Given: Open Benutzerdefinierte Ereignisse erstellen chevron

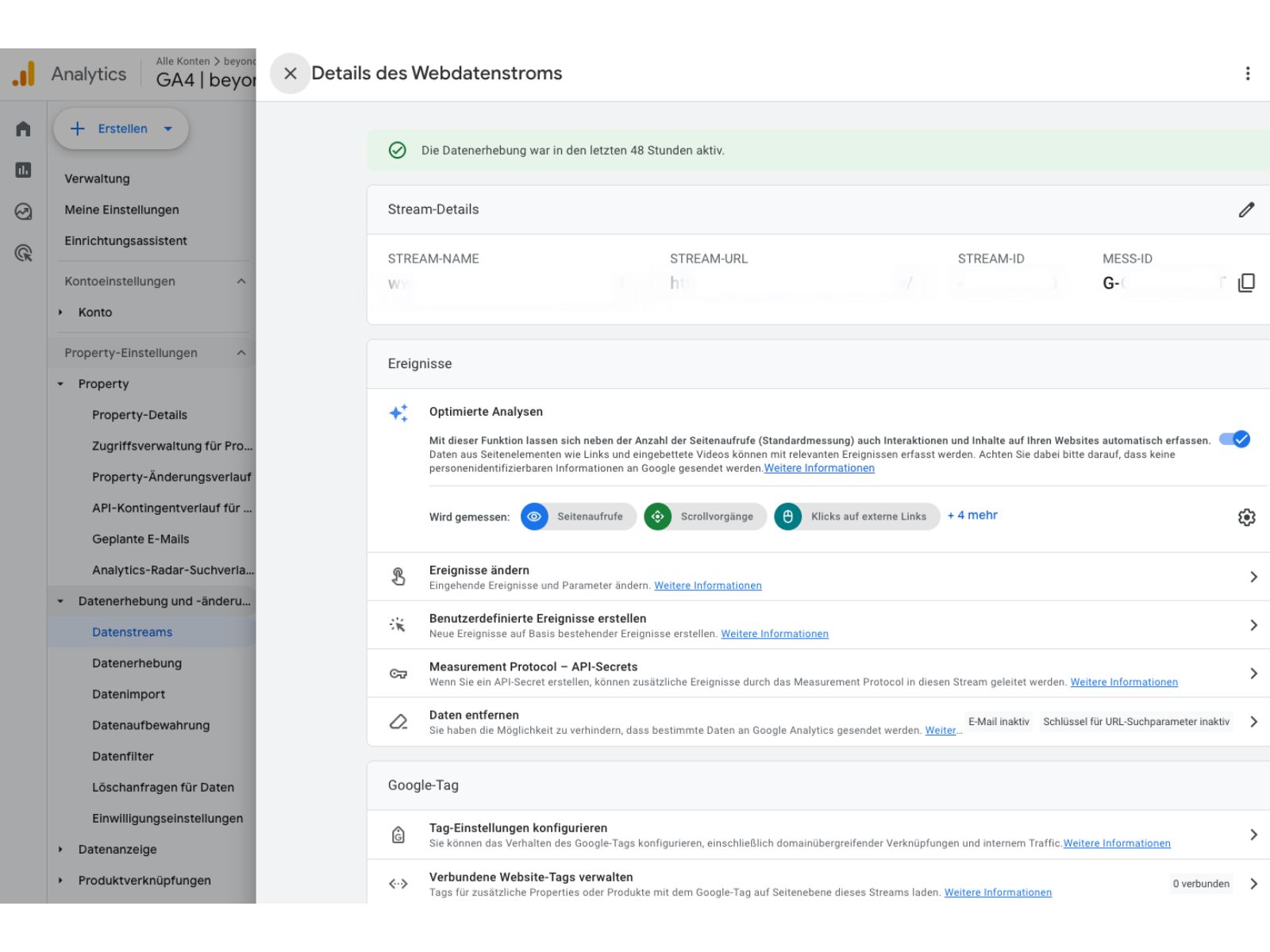Looking at the screenshot, I should point(1253,625).
